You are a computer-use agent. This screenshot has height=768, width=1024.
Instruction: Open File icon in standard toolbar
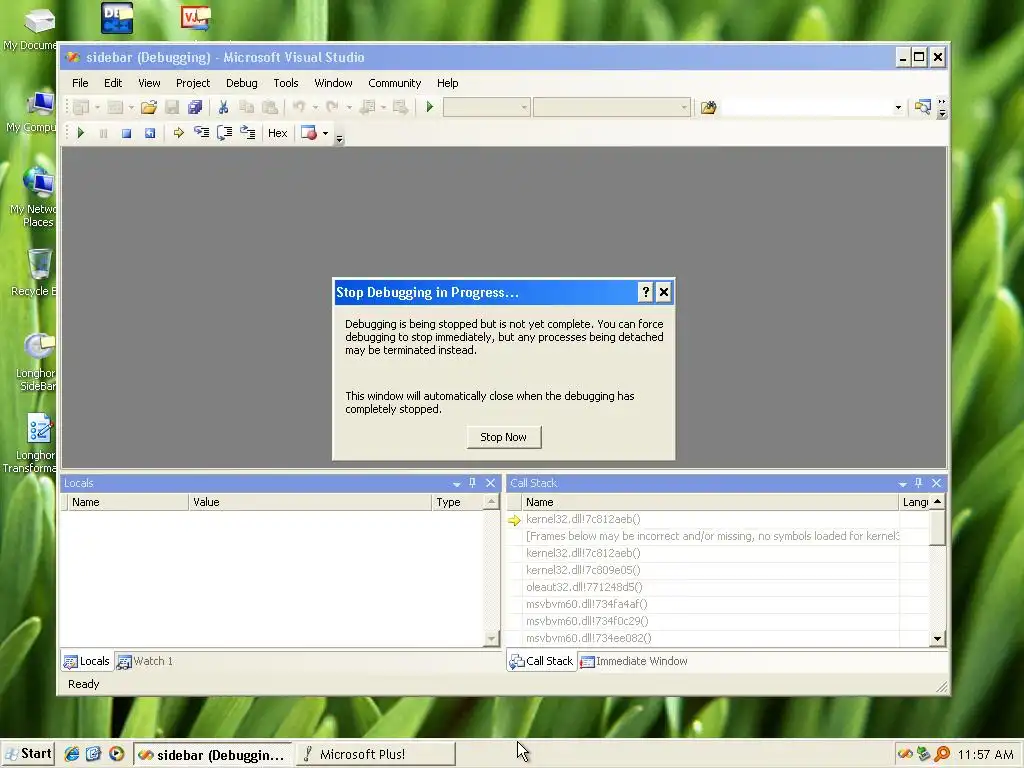[x=149, y=107]
